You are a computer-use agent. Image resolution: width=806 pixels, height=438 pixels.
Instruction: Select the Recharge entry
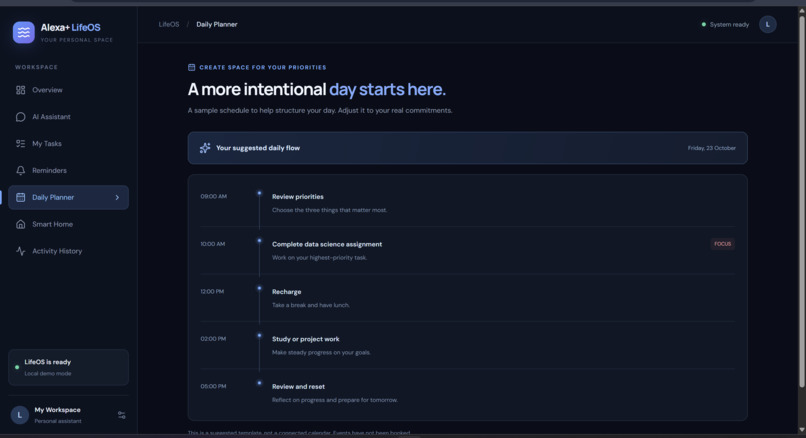(286, 291)
